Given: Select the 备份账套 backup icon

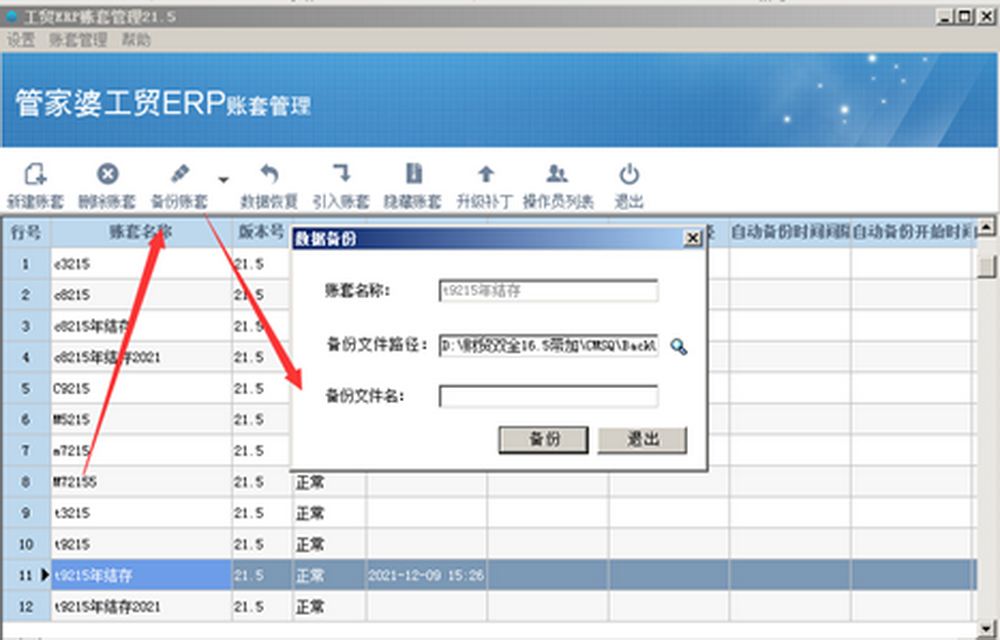Looking at the screenshot, I should tap(180, 174).
